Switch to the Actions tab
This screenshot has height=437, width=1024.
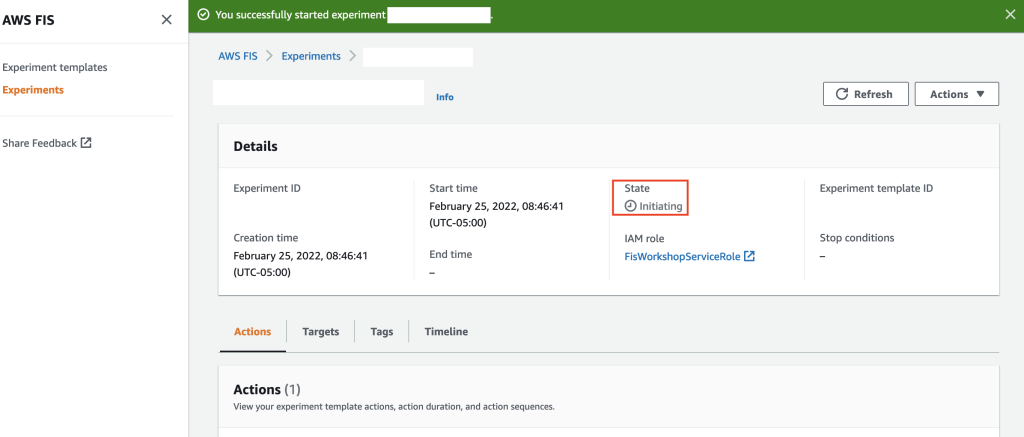pyautogui.click(x=253, y=332)
